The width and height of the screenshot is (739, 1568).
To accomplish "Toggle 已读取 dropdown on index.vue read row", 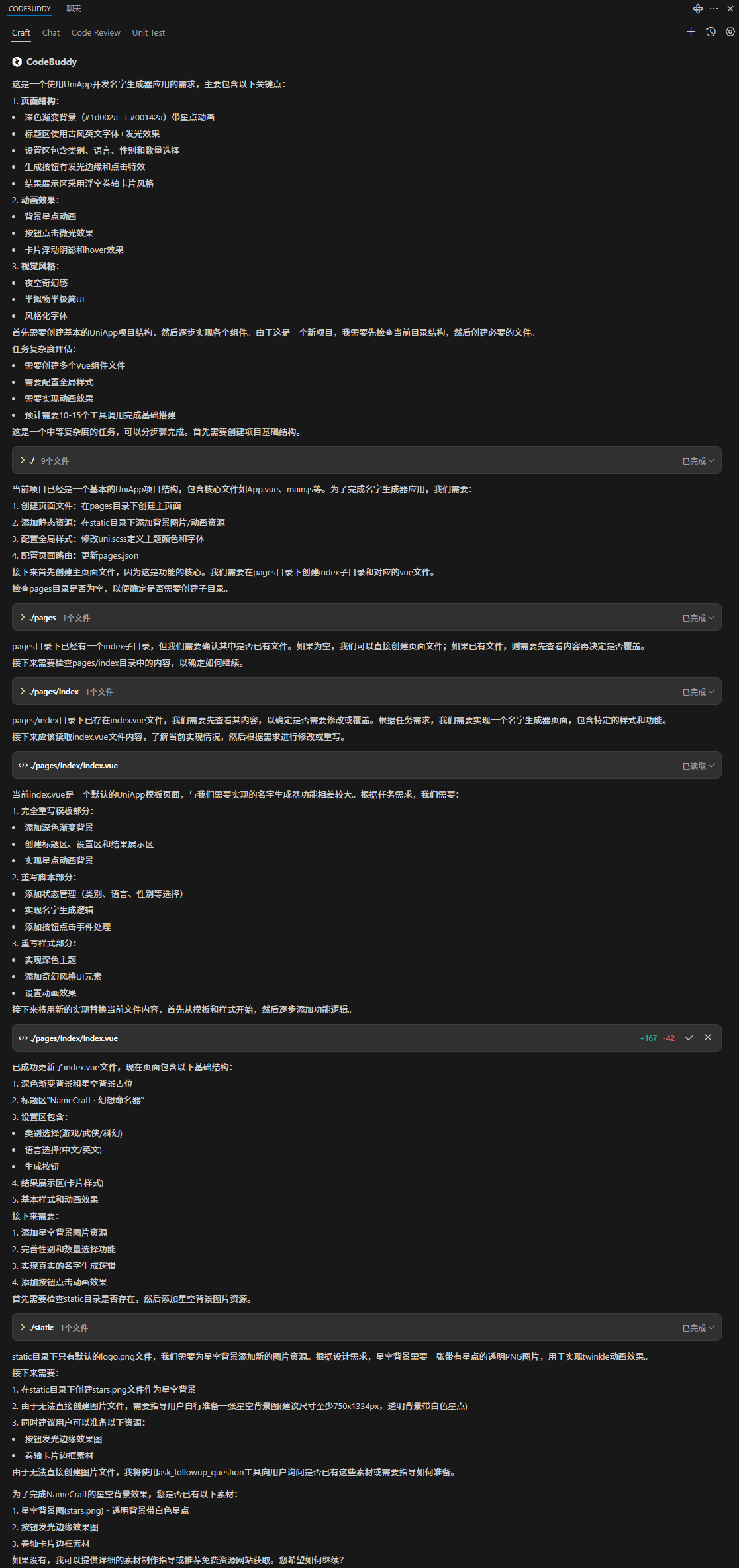I will click(x=699, y=766).
